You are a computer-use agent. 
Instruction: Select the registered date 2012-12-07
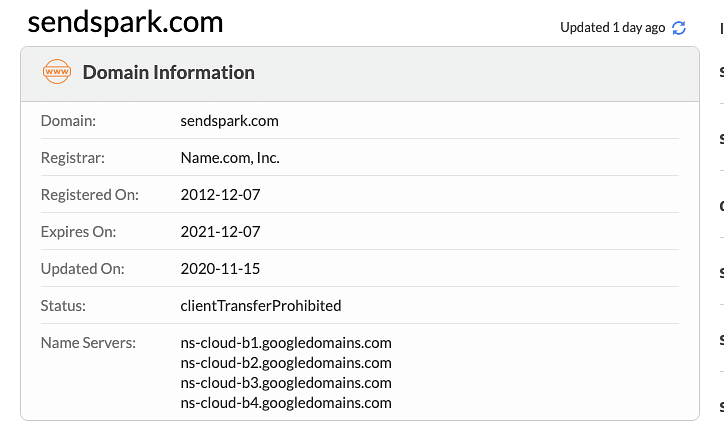click(x=220, y=195)
